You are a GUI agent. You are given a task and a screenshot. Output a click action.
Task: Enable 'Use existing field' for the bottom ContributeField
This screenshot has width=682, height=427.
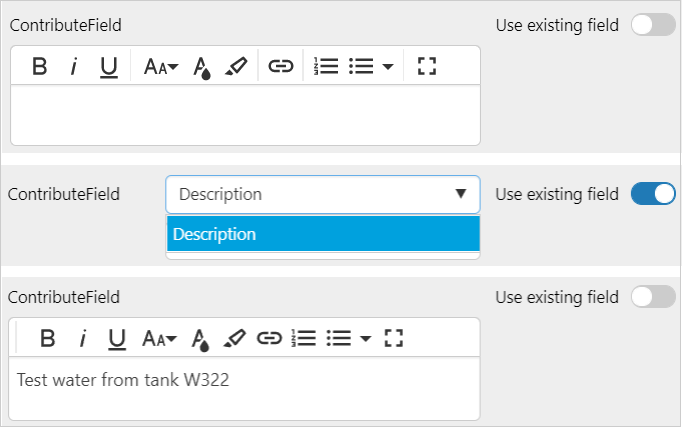(653, 297)
